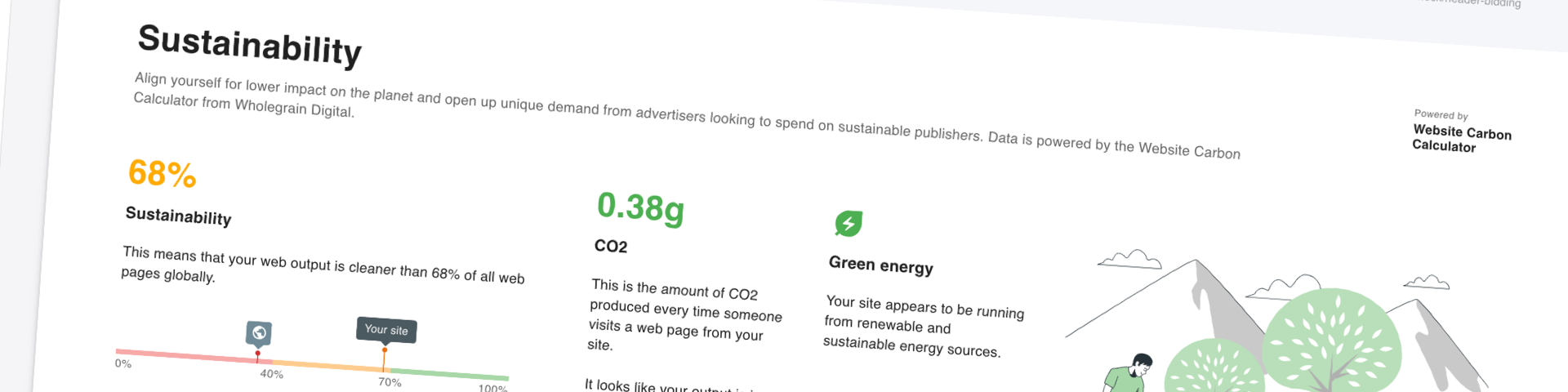The image size is (1568, 392).
Task: Click the 0% label under the gauge
Action: click(x=123, y=363)
